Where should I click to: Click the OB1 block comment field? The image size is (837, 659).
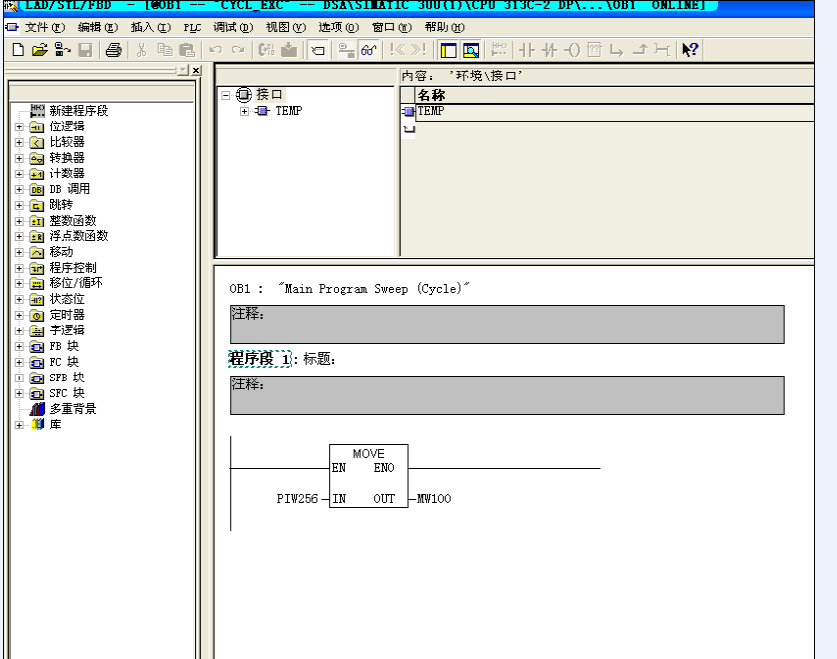click(x=507, y=324)
